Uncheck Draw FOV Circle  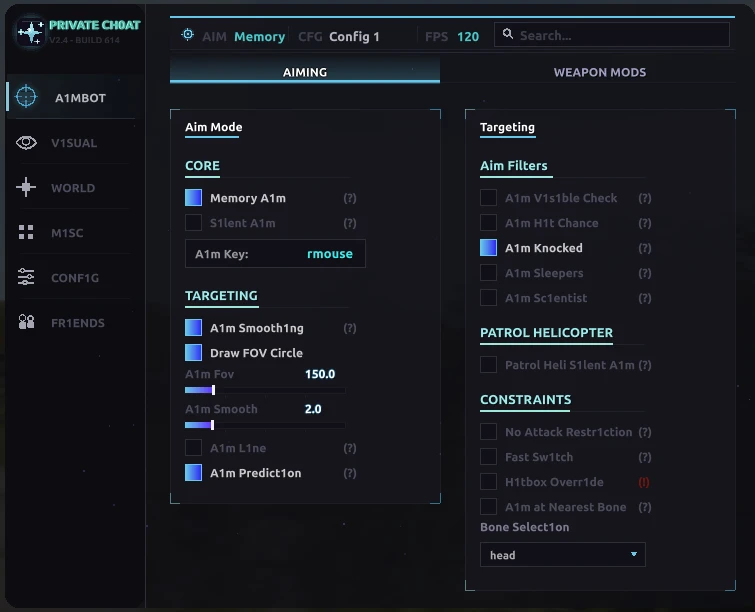(194, 352)
